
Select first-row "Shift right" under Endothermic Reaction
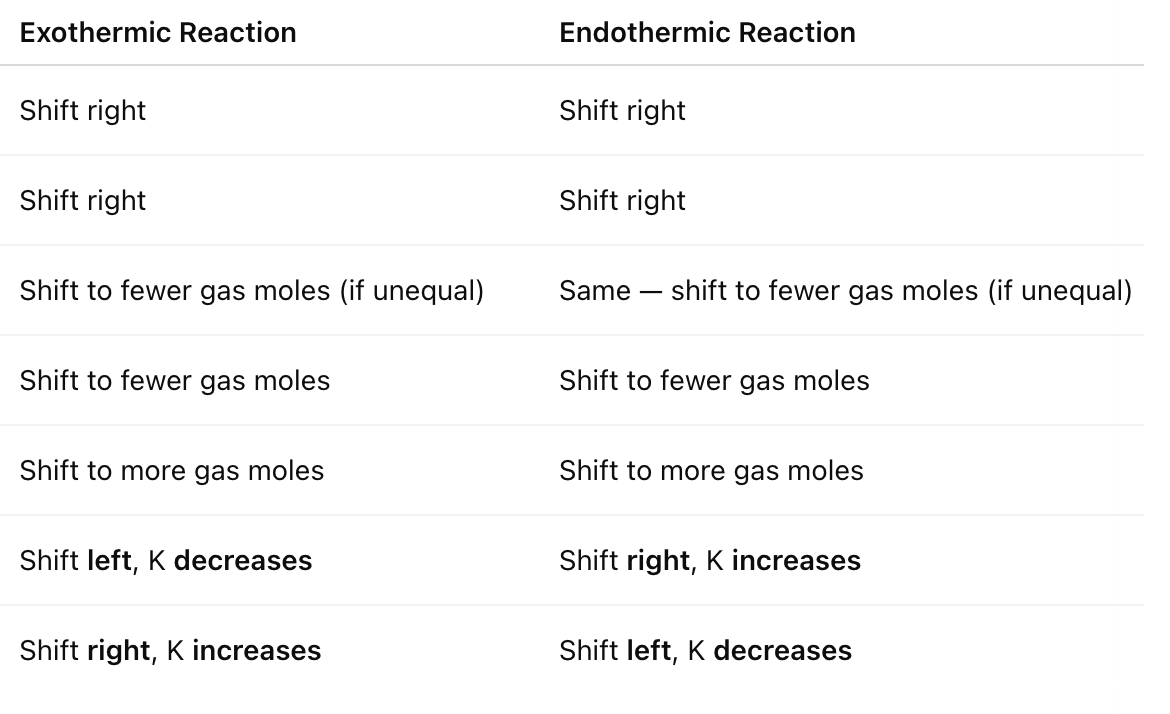click(x=622, y=110)
